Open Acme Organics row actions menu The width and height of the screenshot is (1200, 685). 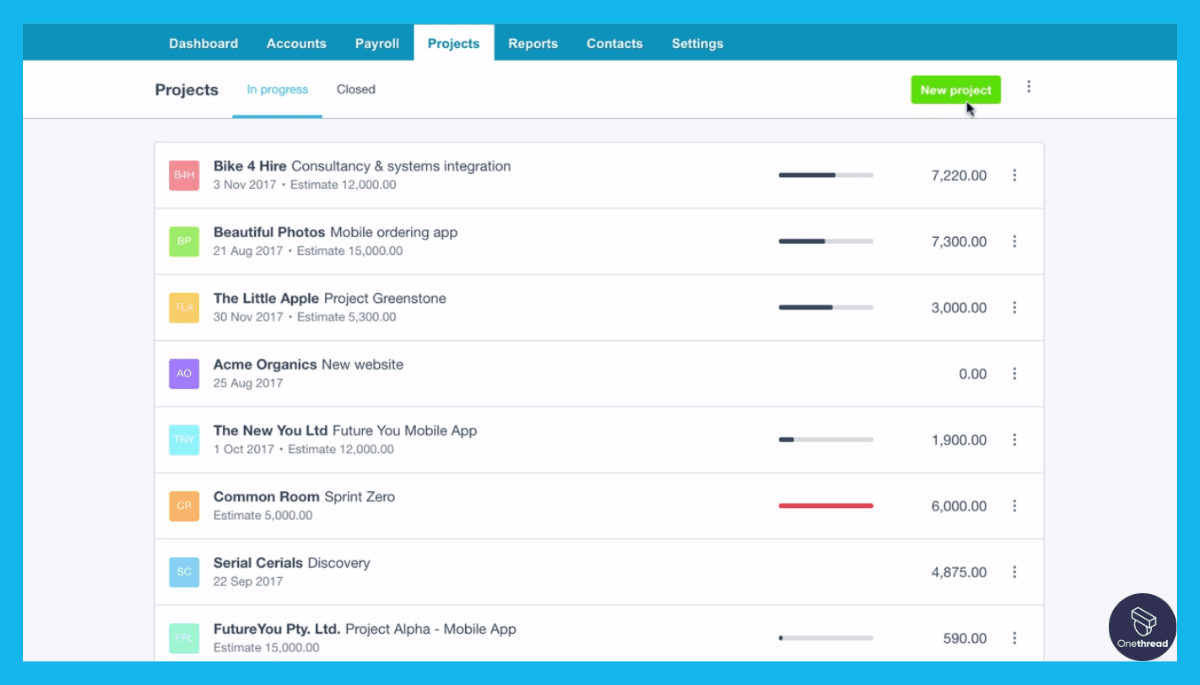1015,372
